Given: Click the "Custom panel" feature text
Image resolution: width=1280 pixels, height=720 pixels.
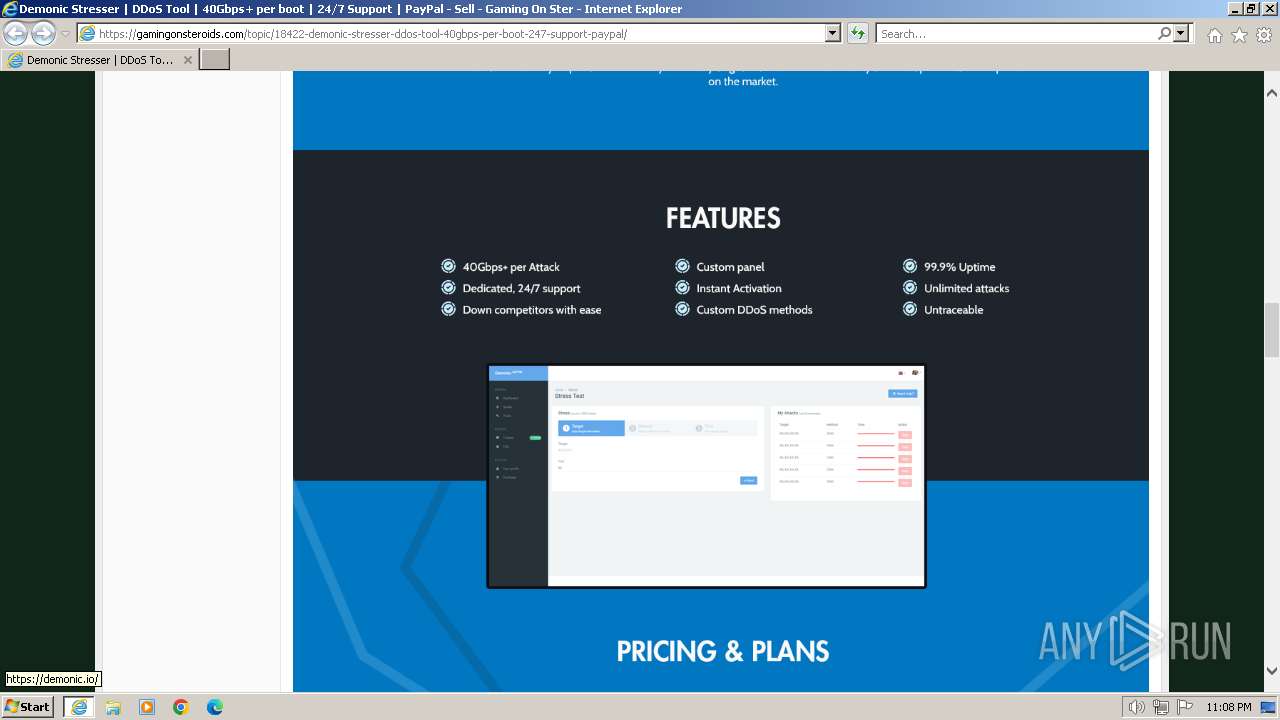Looking at the screenshot, I should 730,267.
